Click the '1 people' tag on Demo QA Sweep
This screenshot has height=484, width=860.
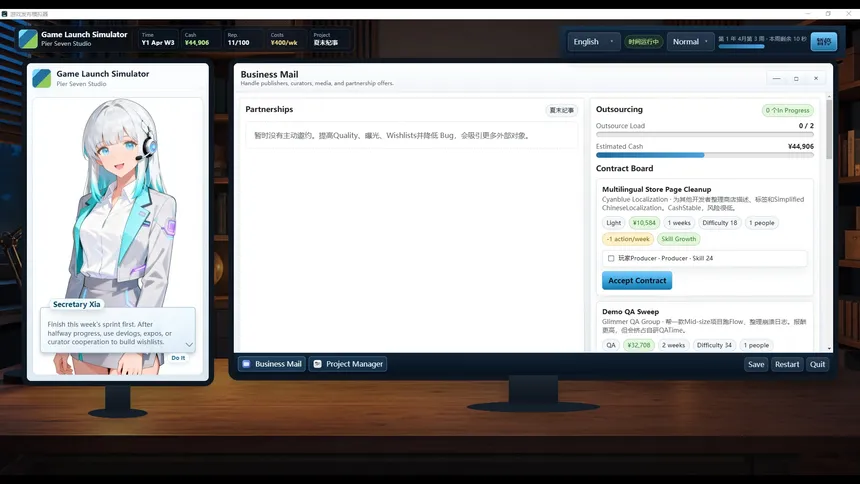point(756,345)
